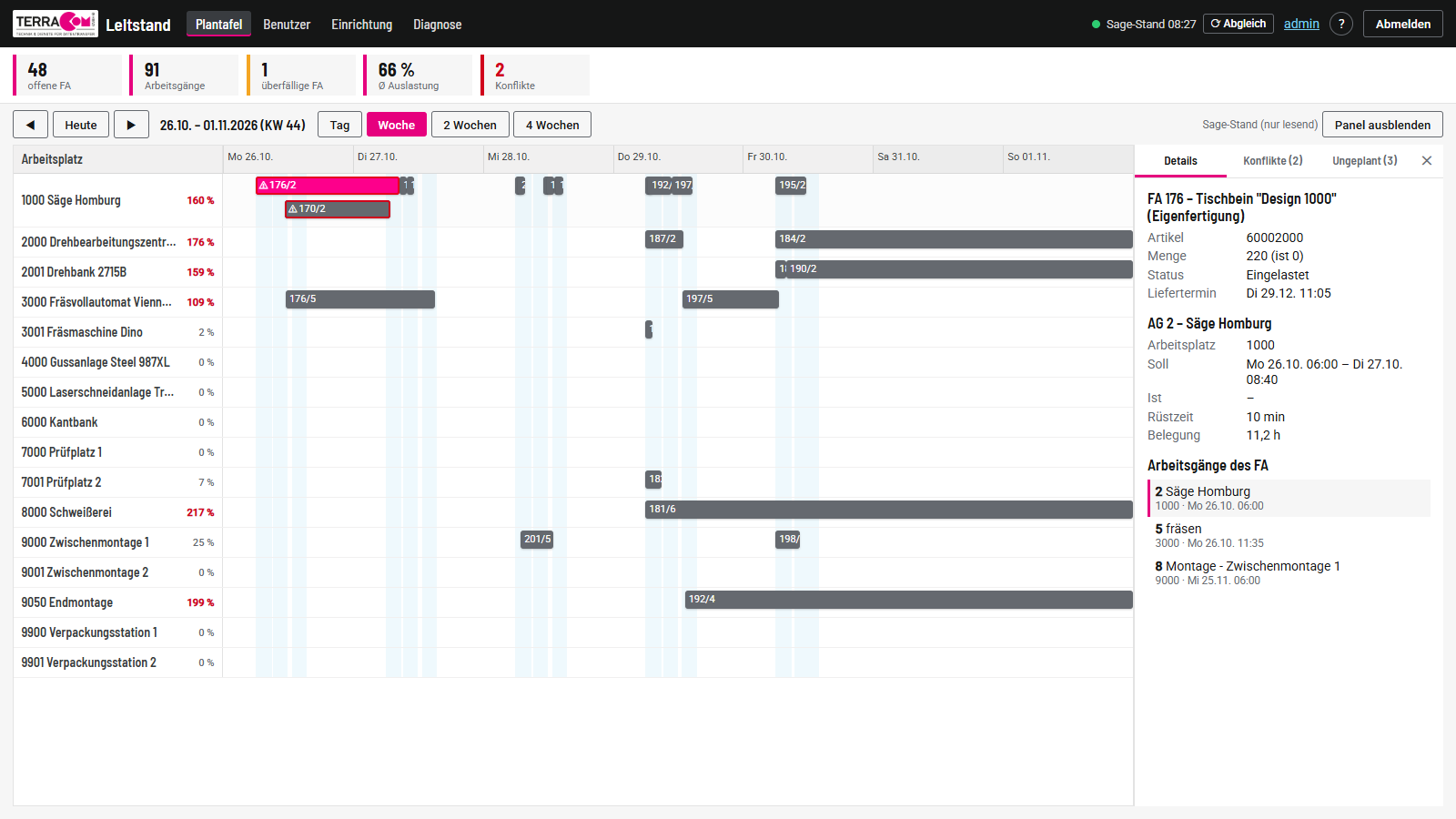Click the 91 Arbeitsgänge card
The image size is (1456, 819).
click(184, 76)
